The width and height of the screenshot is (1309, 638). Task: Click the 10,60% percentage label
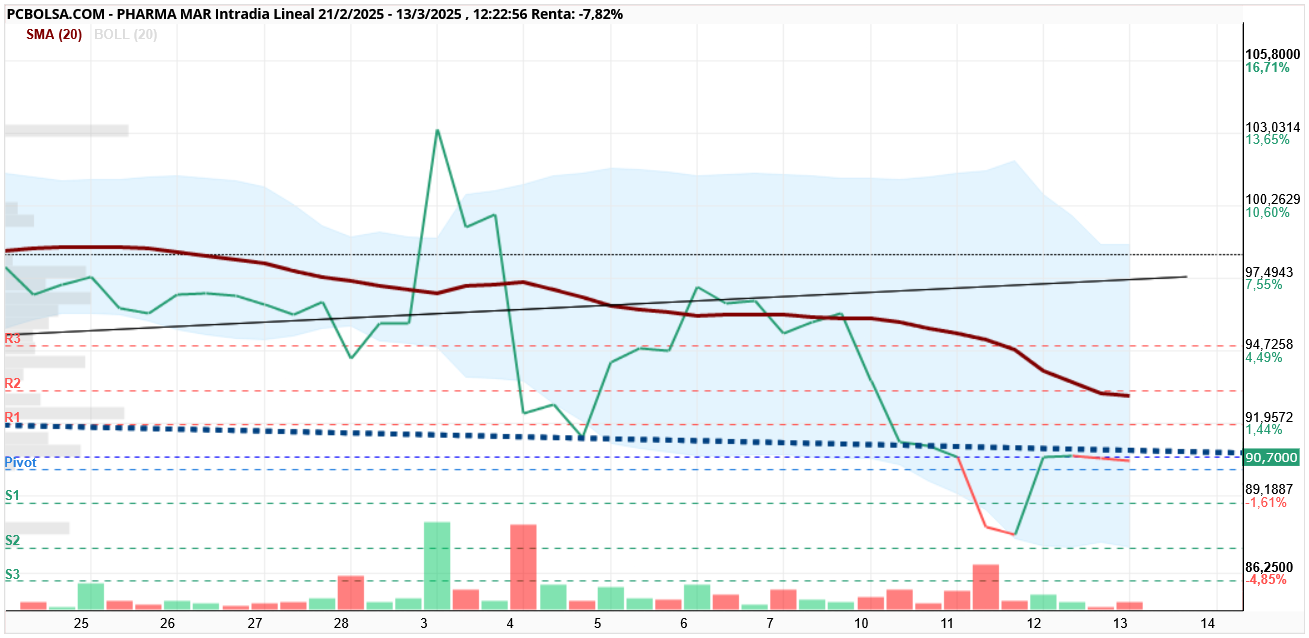(x=1267, y=213)
